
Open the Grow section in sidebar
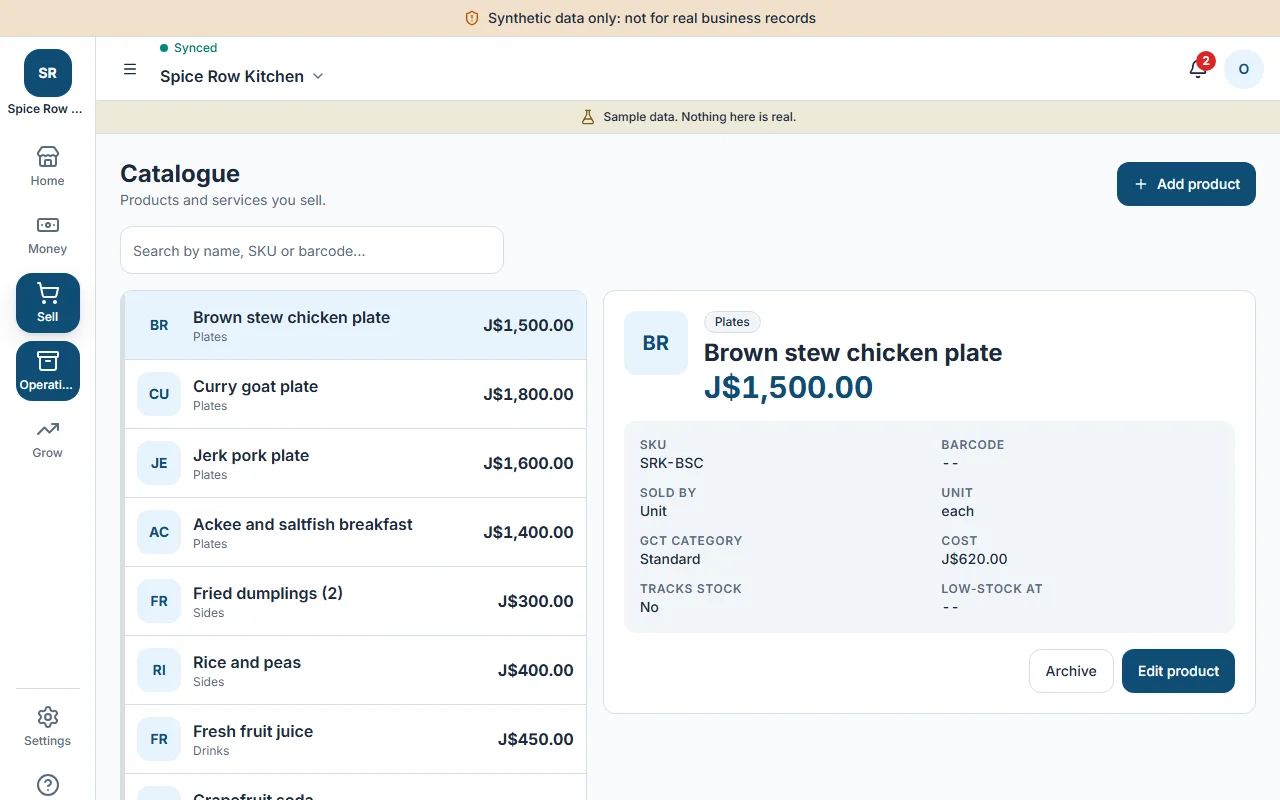[x=47, y=439]
